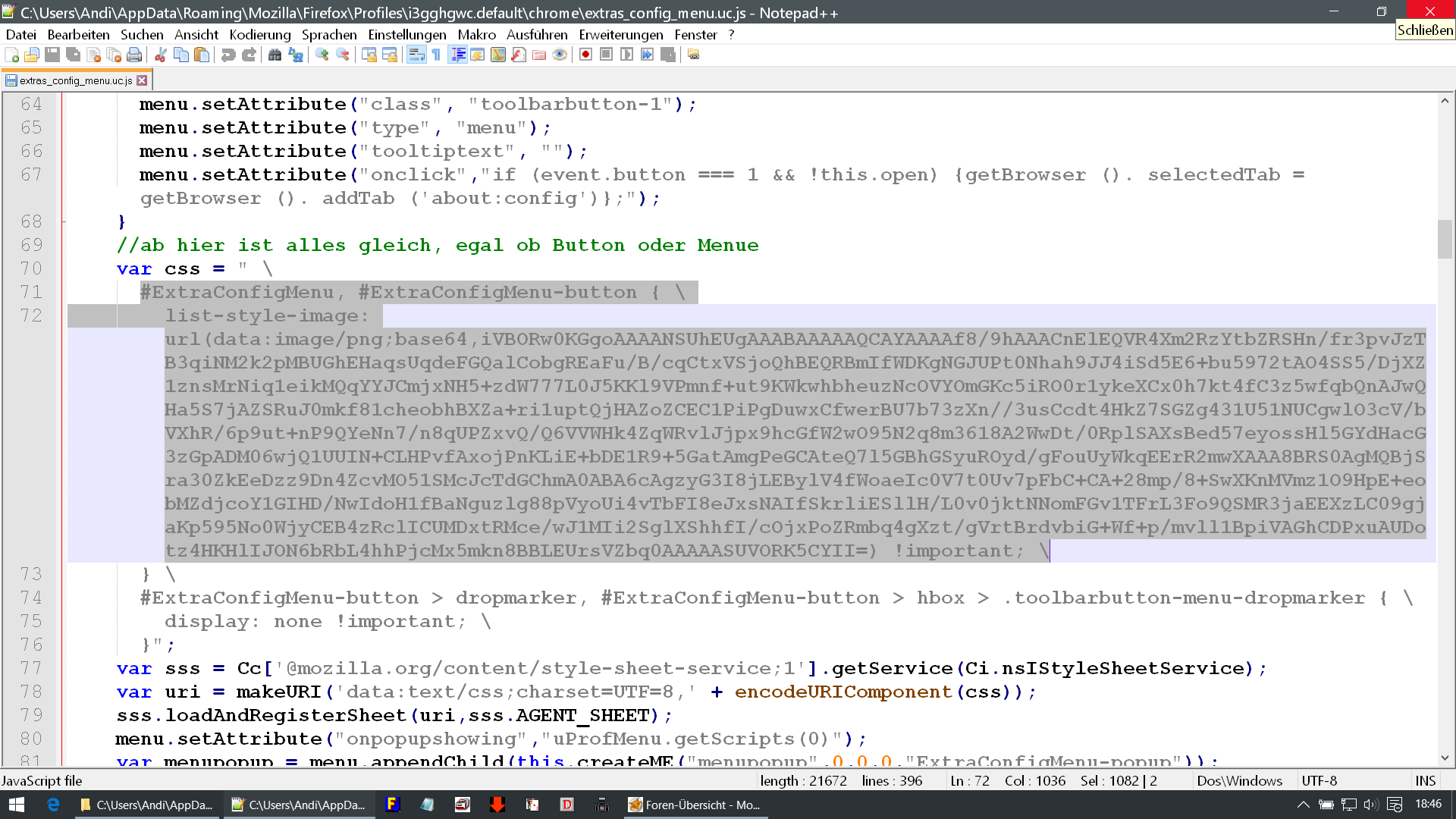Screen dimensions: 1456x819
Task: Open Find with the binoculars icon
Action: coord(275,55)
